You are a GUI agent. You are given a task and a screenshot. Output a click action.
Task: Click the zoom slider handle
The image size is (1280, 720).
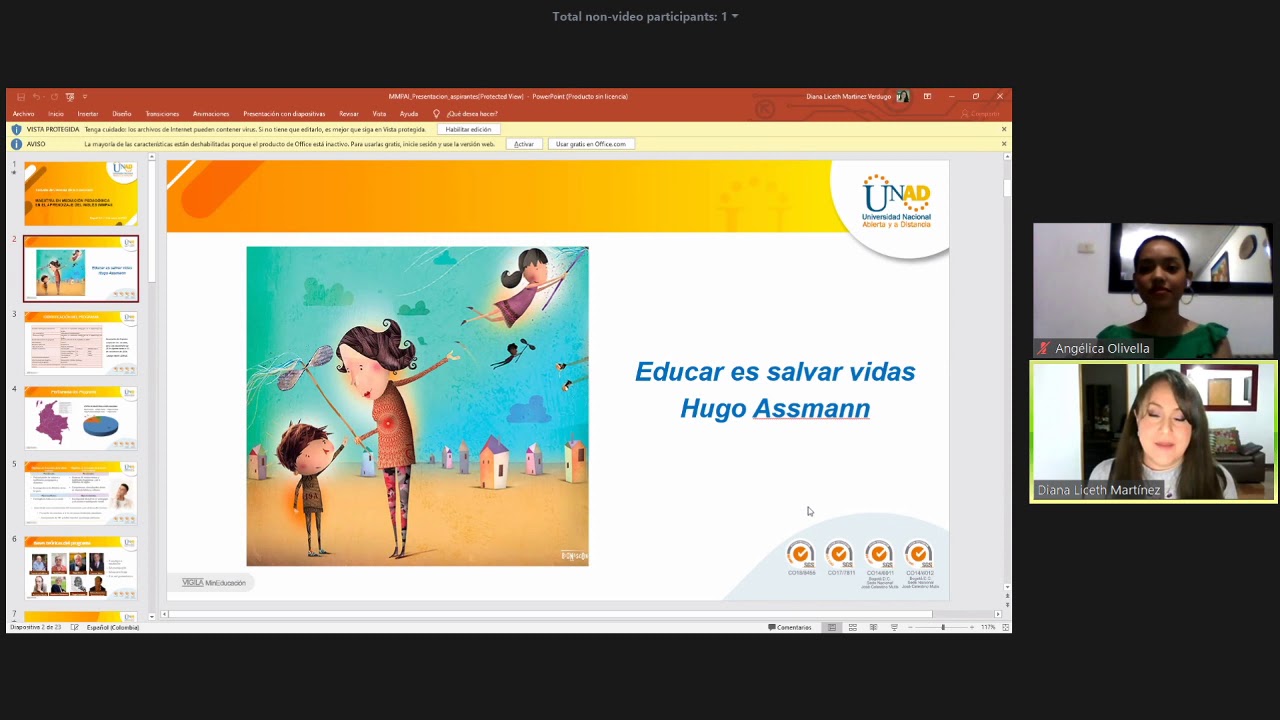[942, 627]
